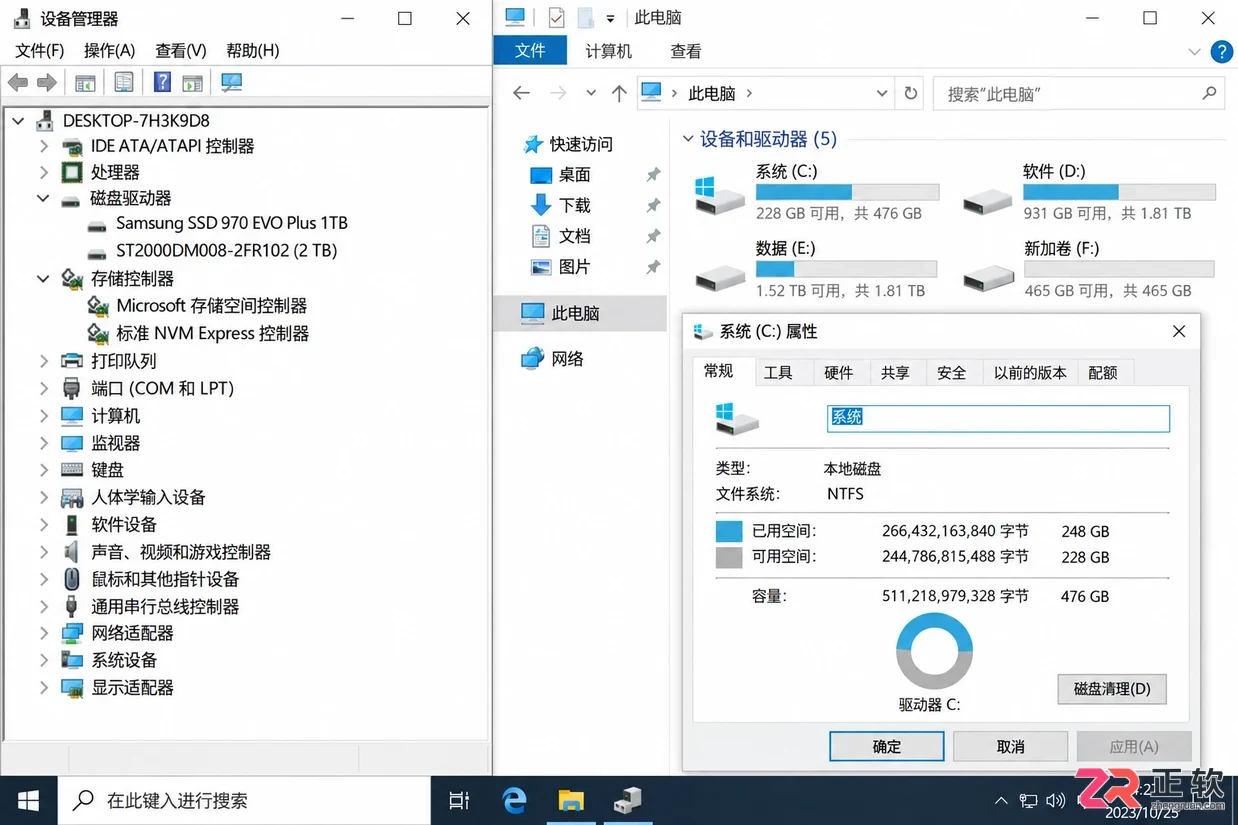Select the Samsung SSD 970 EVO Plus 1TB drive
The height and width of the screenshot is (825, 1238).
click(x=232, y=223)
